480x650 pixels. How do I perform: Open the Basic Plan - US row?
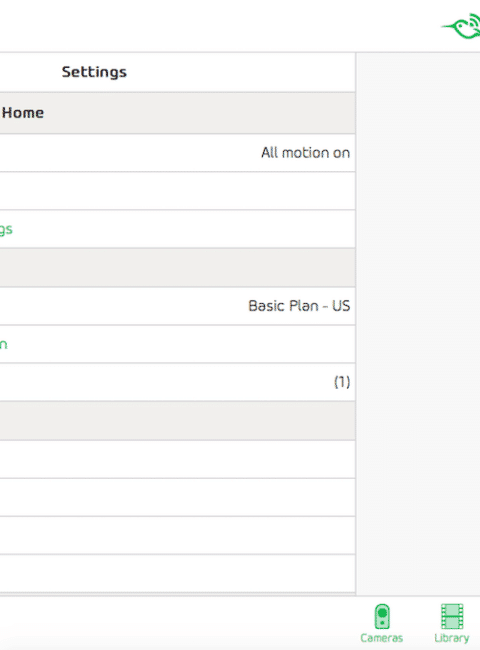(x=177, y=306)
